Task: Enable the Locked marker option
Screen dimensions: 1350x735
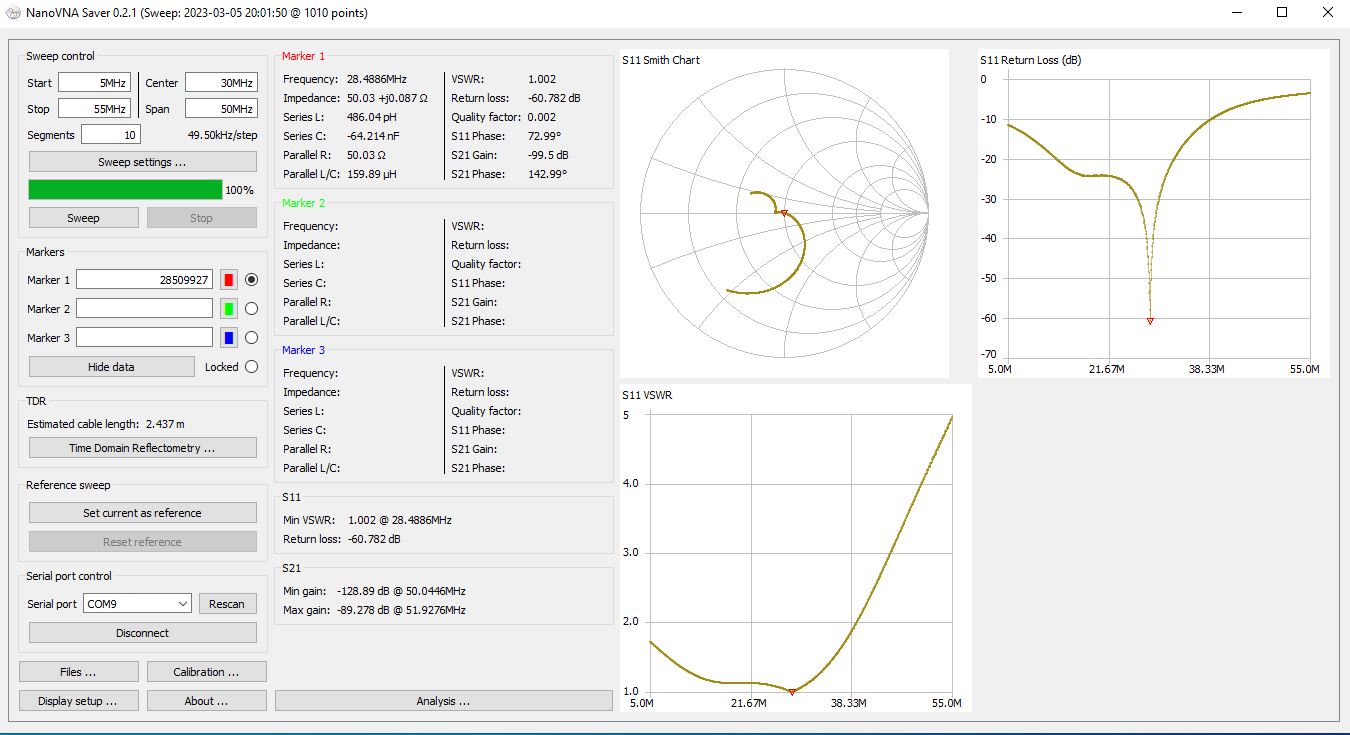Action: 251,367
